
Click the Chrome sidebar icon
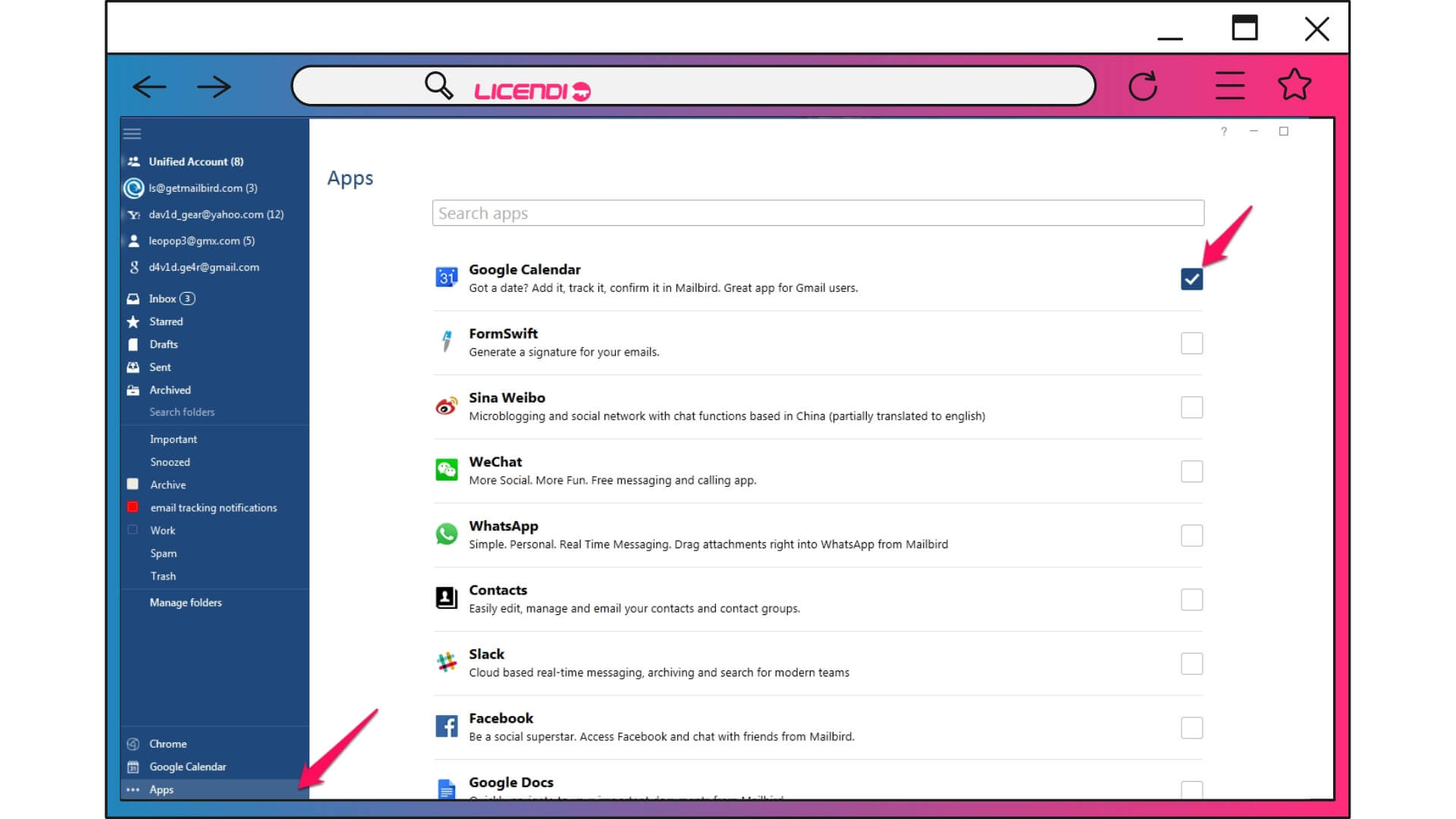pos(134,742)
